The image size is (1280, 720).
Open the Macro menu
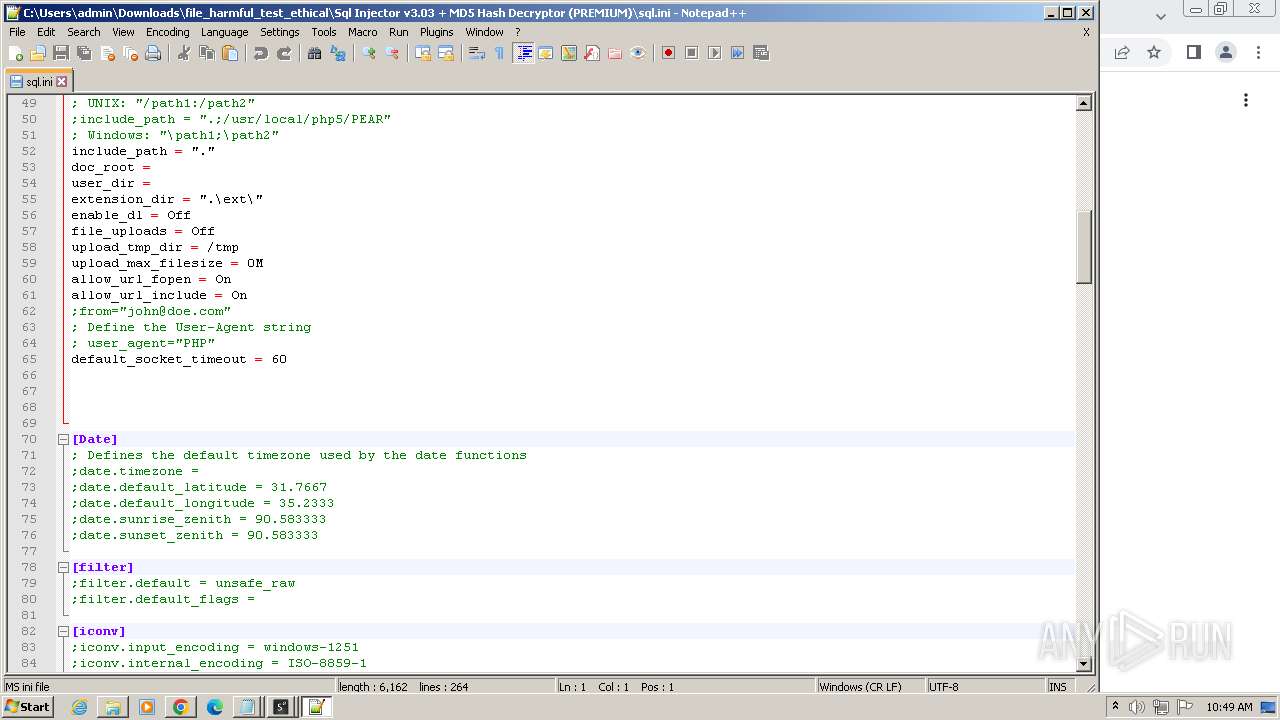(363, 32)
